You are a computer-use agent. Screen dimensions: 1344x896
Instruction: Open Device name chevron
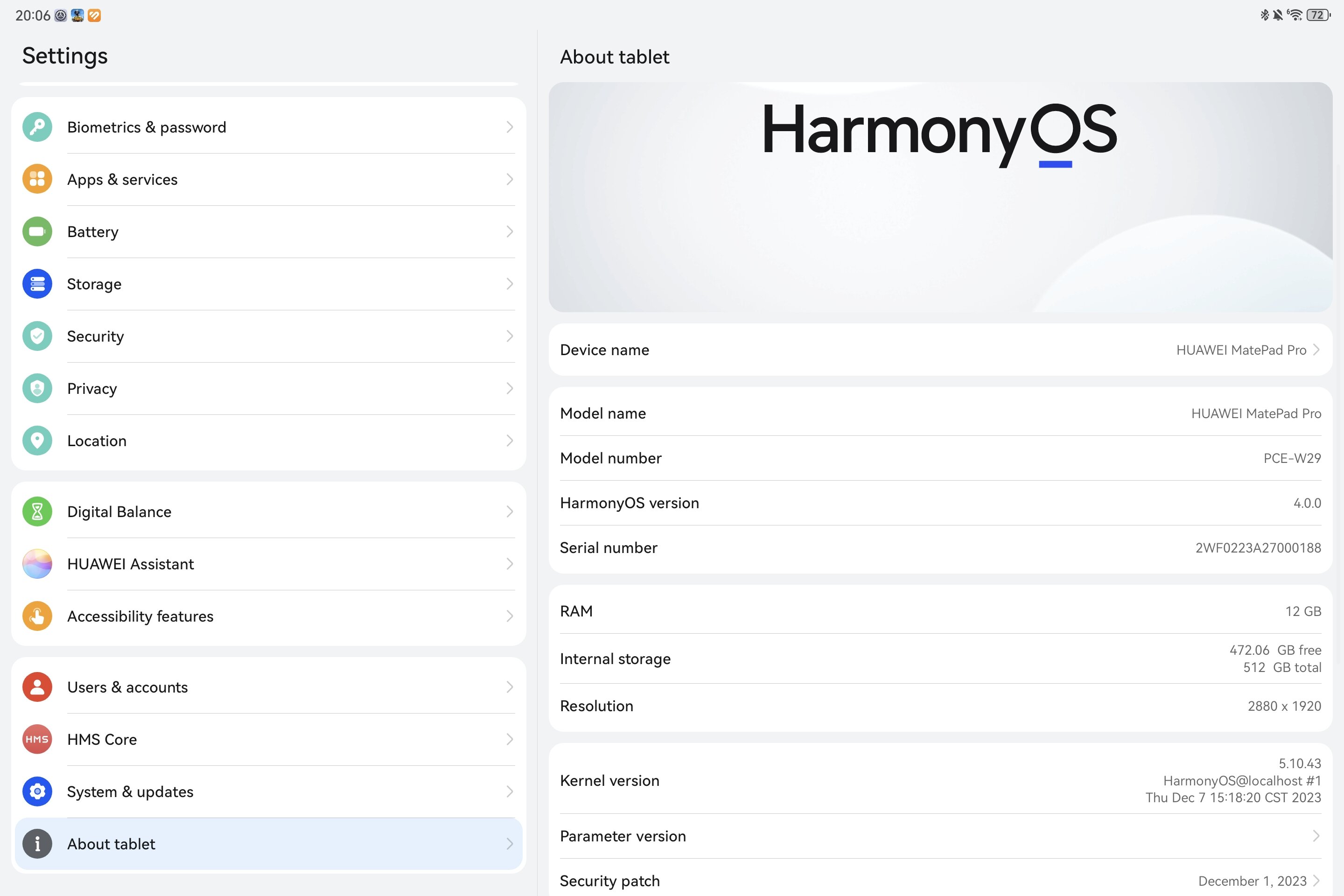1316,350
